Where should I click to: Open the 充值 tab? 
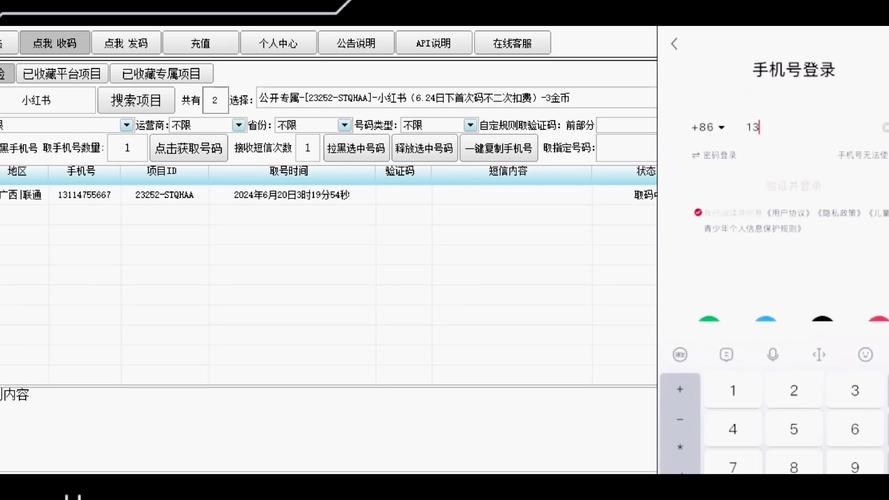tap(201, 43)
